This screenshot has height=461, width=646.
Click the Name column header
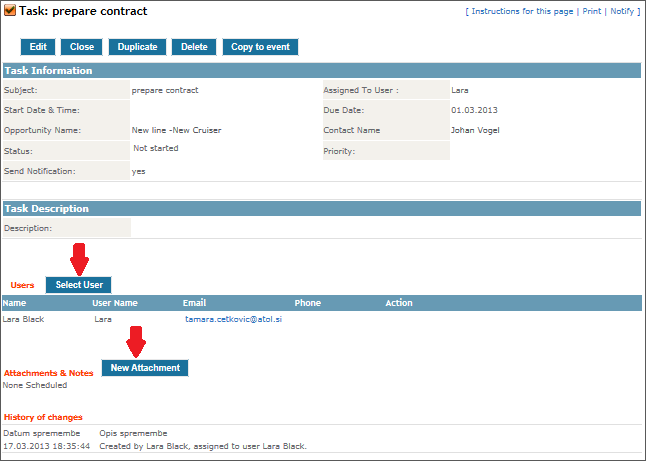tap(15, 303)
